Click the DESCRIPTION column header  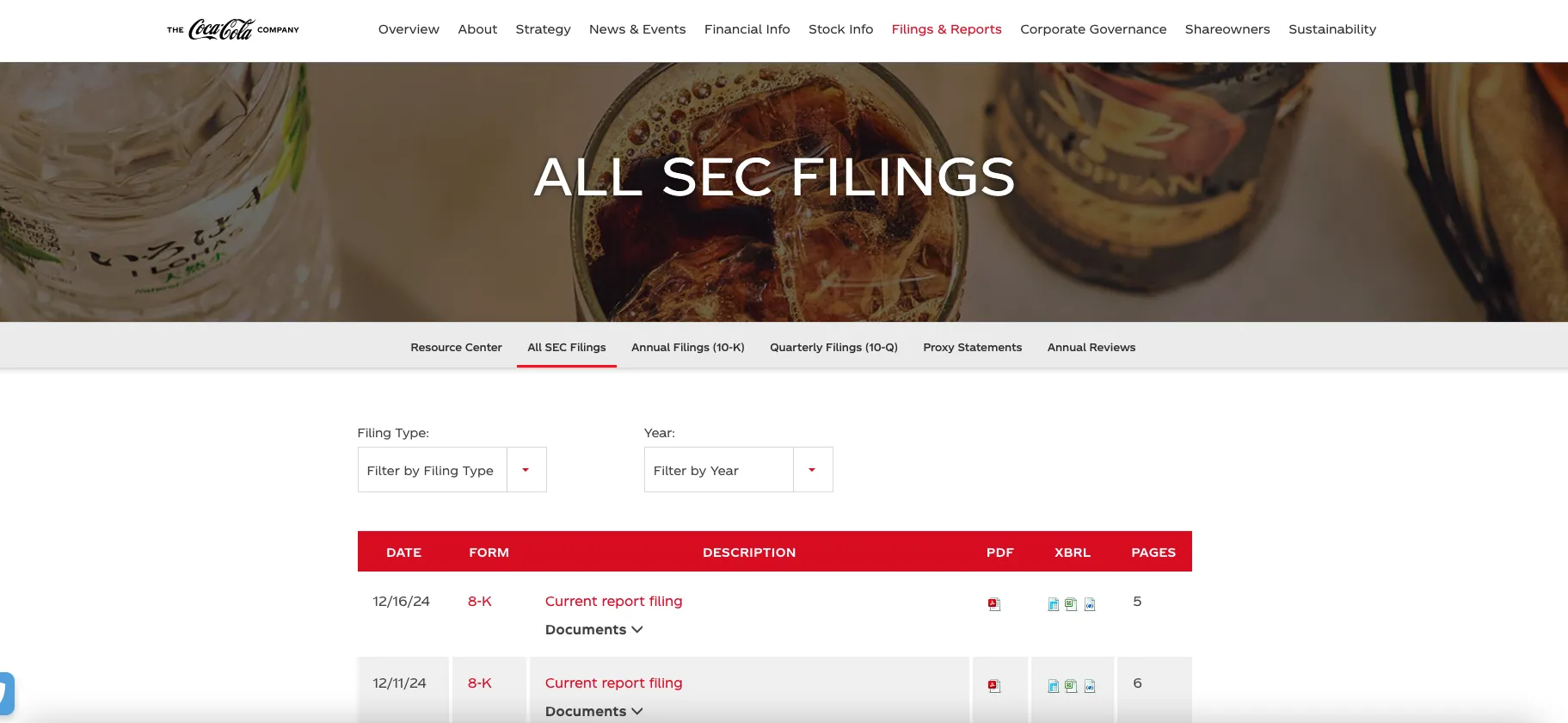(749, 553)
